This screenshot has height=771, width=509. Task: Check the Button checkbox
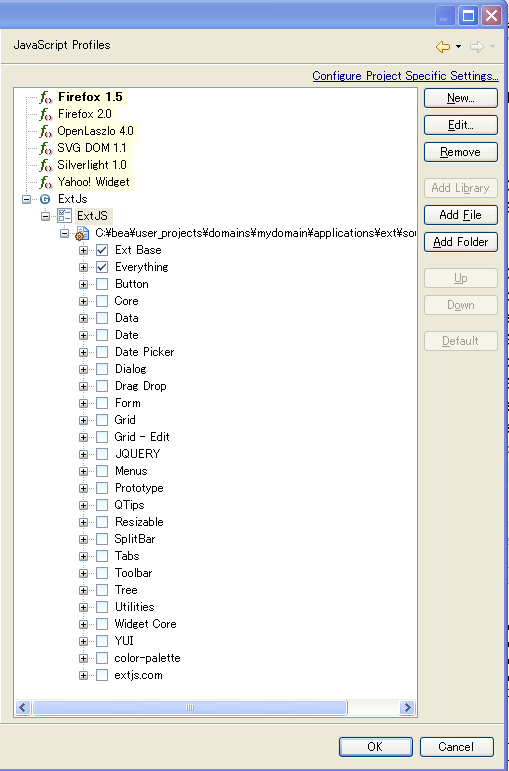coord(102,284)
